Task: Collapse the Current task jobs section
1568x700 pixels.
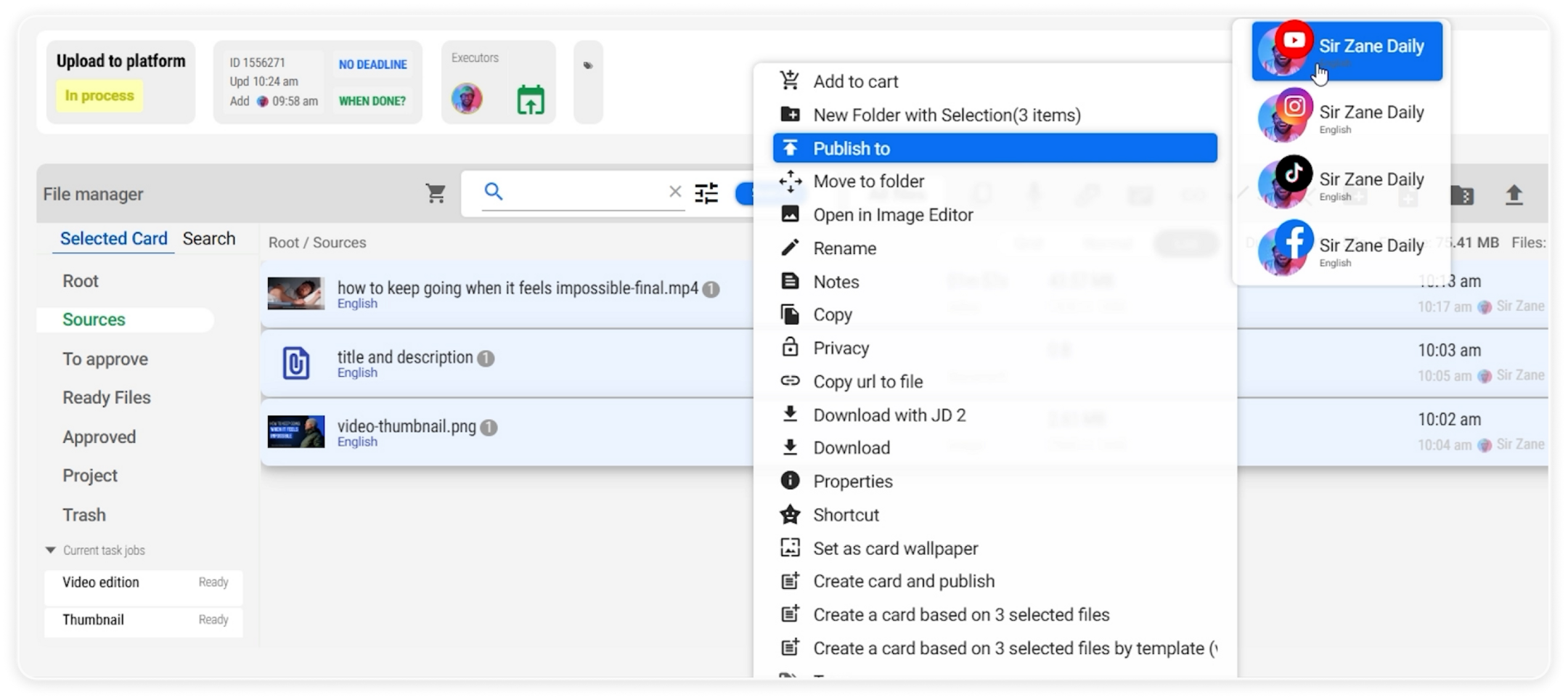Action: (51, 550)
